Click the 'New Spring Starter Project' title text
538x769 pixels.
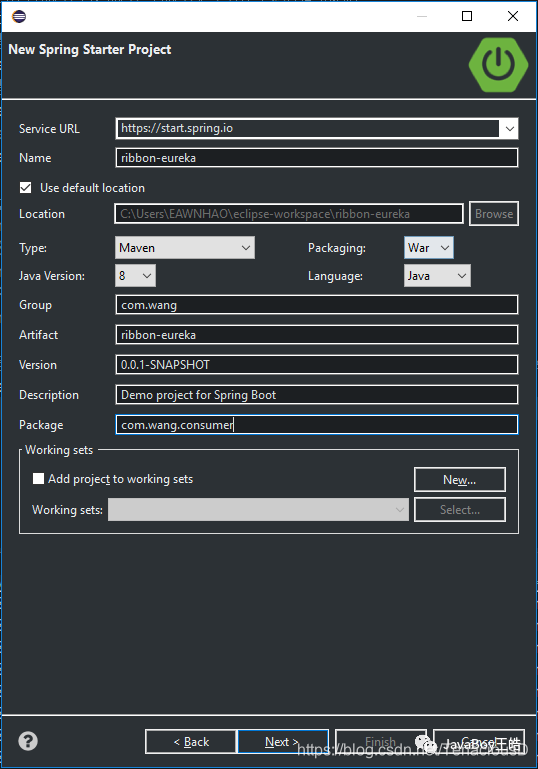(90, 50)
